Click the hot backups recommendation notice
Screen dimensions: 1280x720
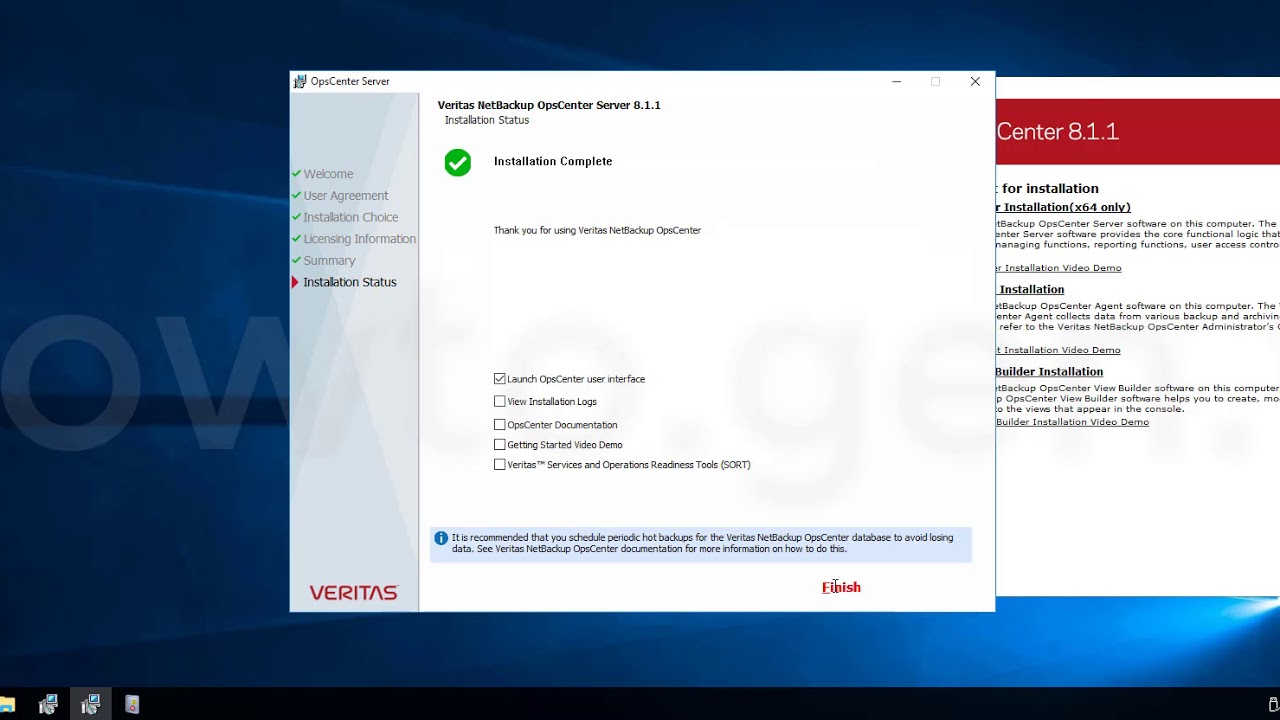(x=701, y=544)
